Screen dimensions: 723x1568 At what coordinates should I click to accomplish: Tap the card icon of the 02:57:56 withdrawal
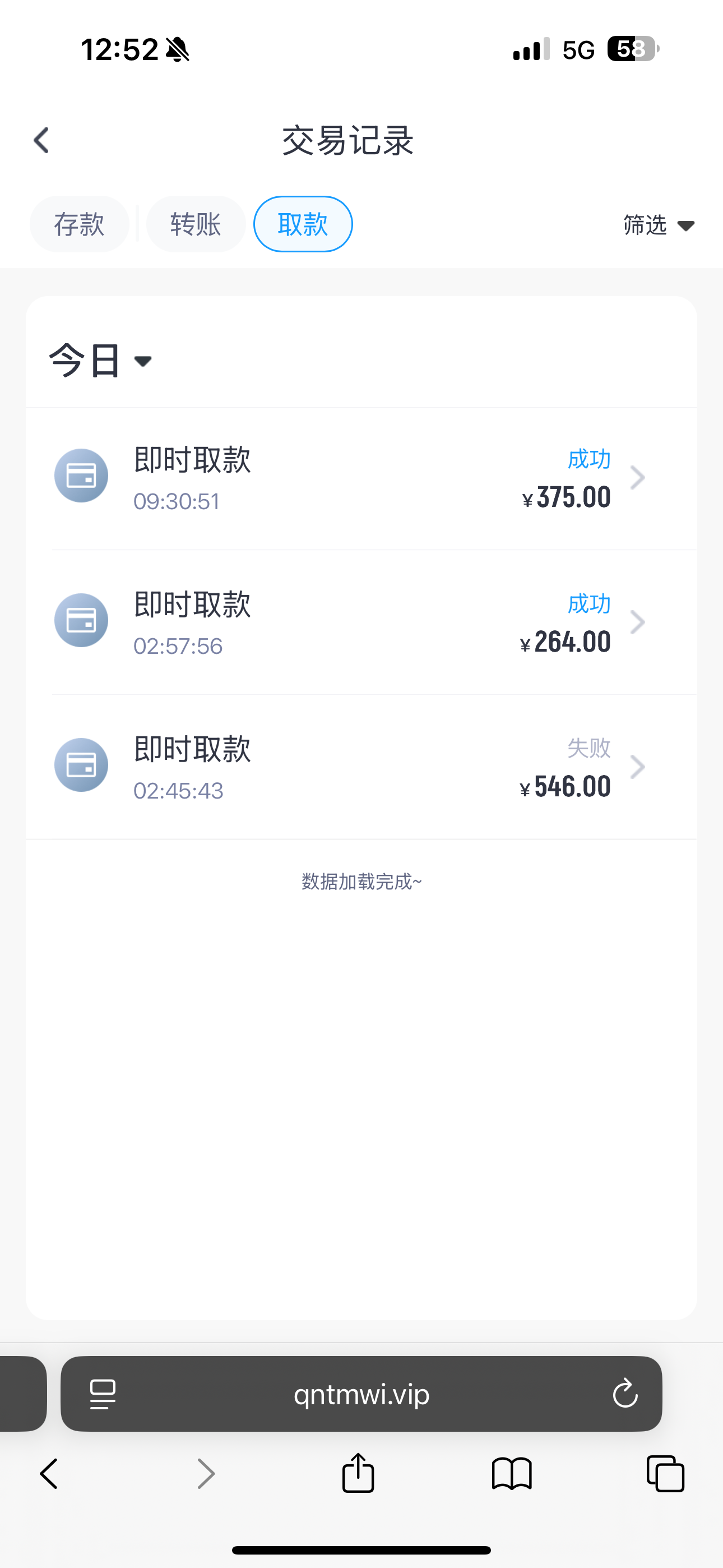(x=81, y=620)
